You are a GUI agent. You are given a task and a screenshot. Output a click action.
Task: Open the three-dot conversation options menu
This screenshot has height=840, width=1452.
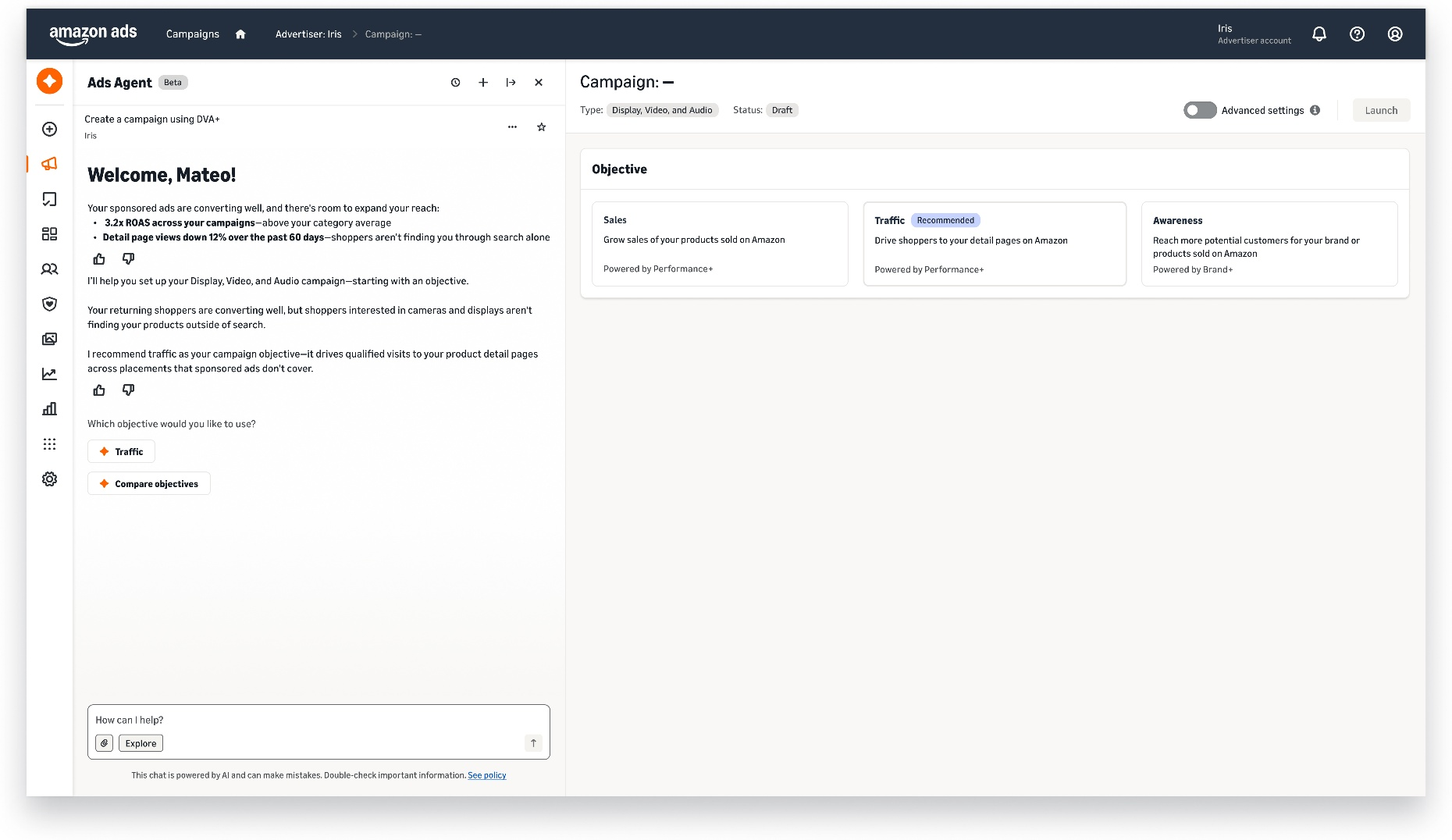(512, 127)
